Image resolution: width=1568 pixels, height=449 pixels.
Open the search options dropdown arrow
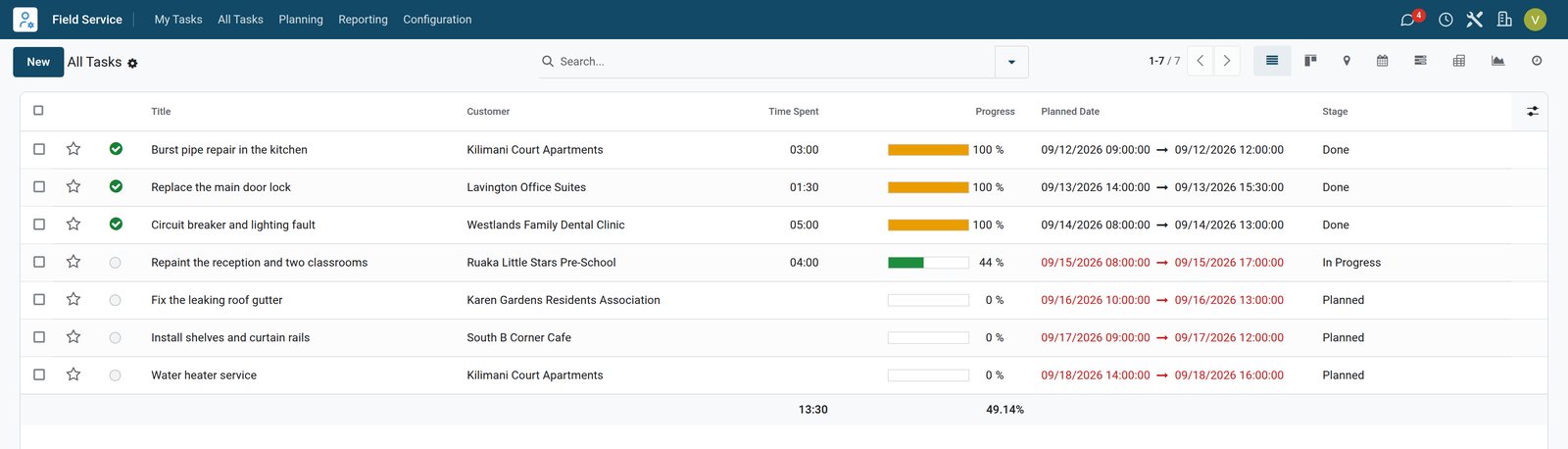[1011, 62]
